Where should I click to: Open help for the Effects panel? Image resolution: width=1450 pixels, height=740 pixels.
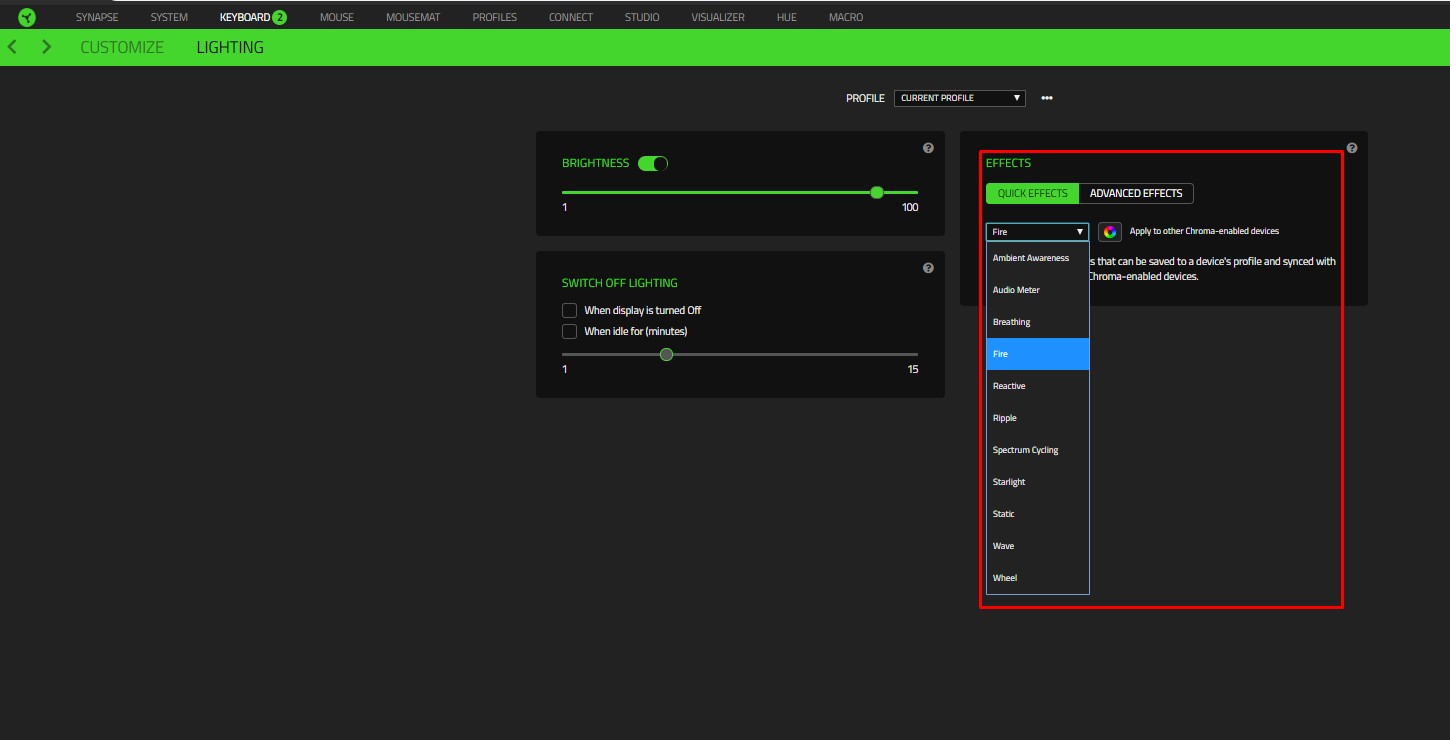(1352, 148)
